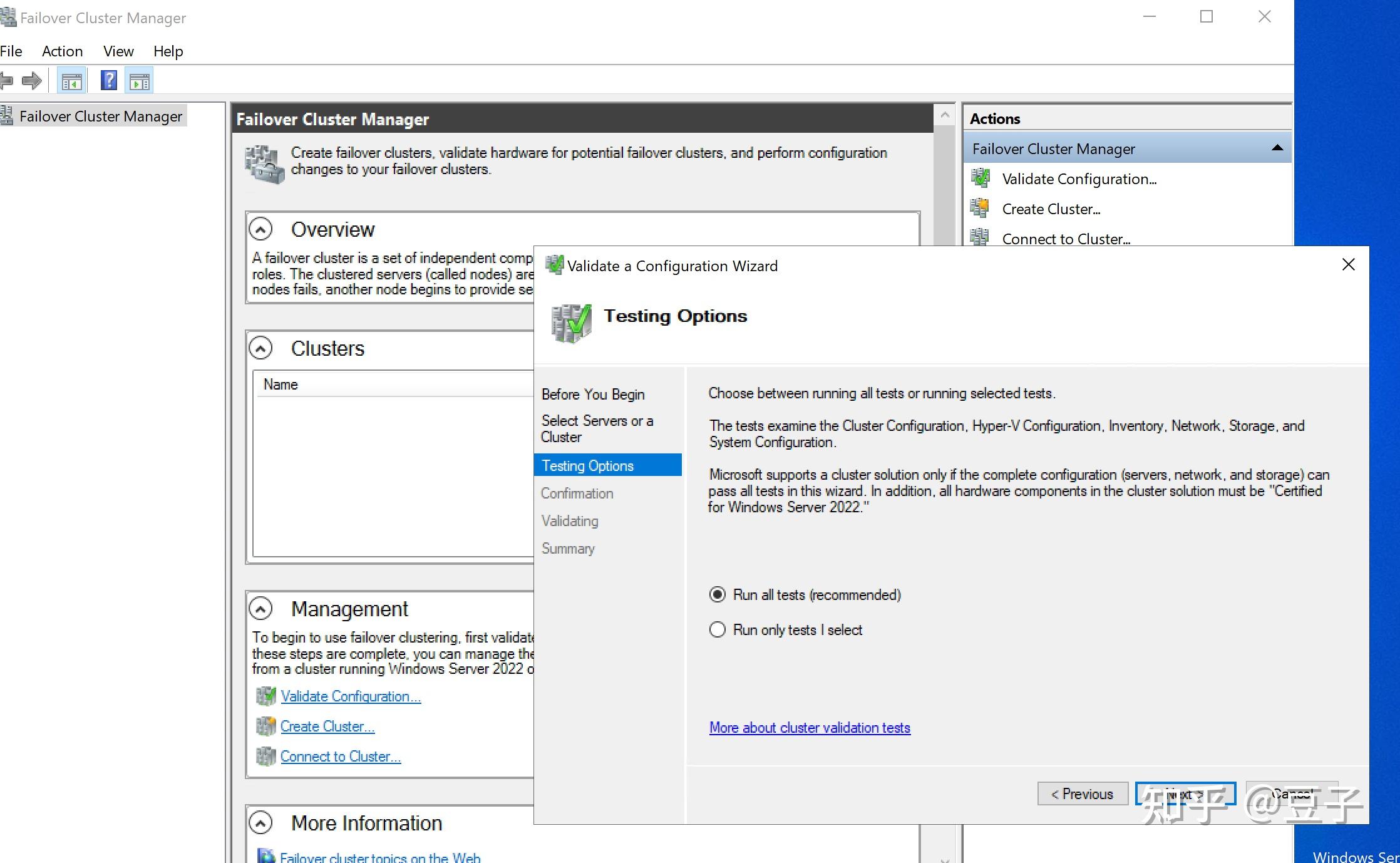Viewport: 1400px width, 863px height.
Task: Click the Create Cluster icon under Management
Action: pos(265,726)
